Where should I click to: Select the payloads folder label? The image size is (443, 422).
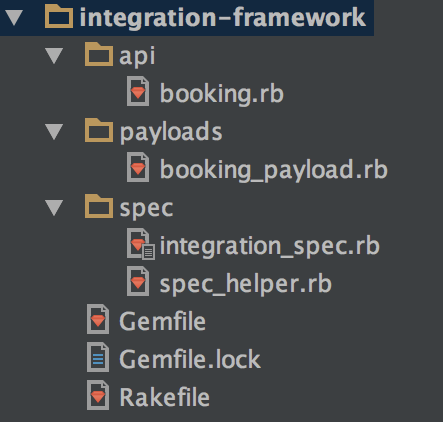click(171, 132)
